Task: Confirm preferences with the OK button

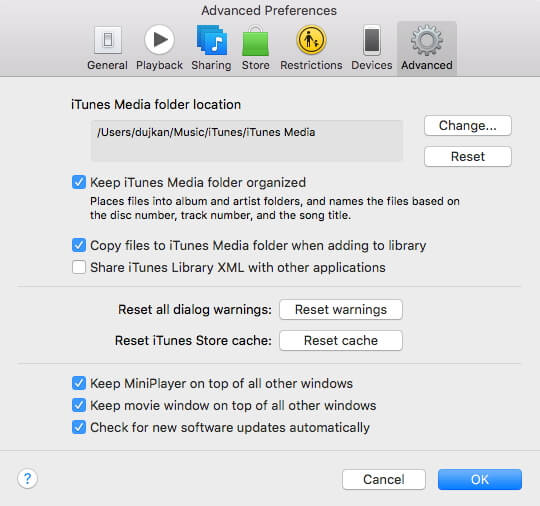Action: [x=480, y=479]
